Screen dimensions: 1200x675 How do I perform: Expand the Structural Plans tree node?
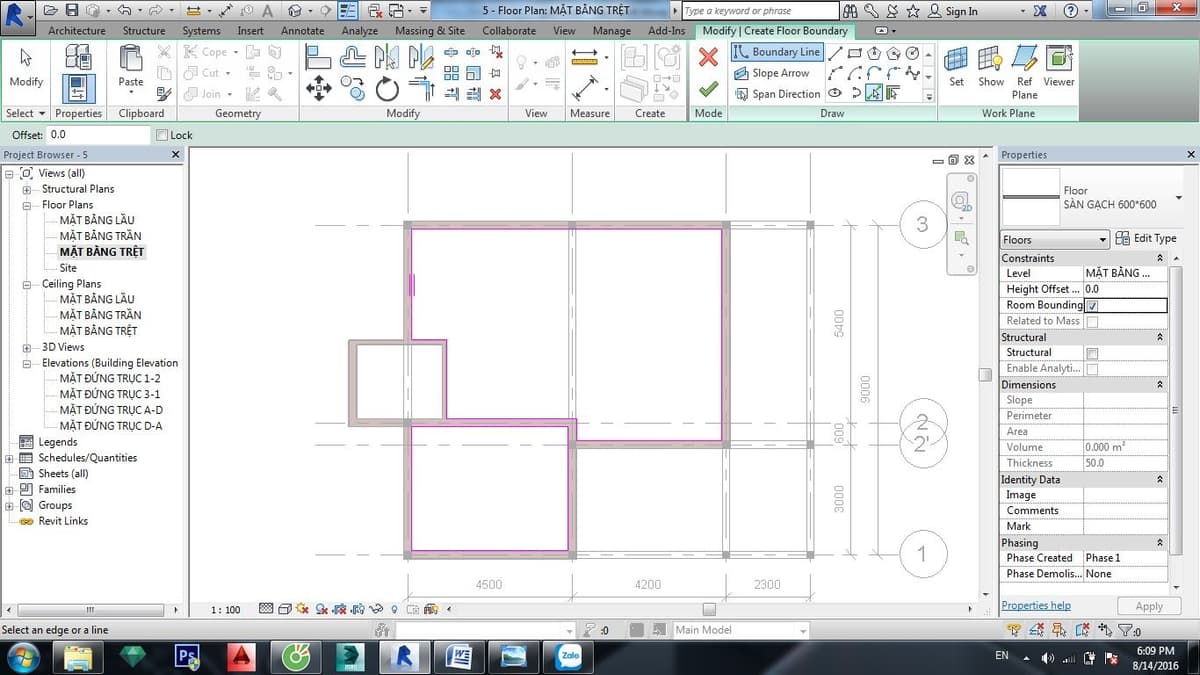pos(26,189)
